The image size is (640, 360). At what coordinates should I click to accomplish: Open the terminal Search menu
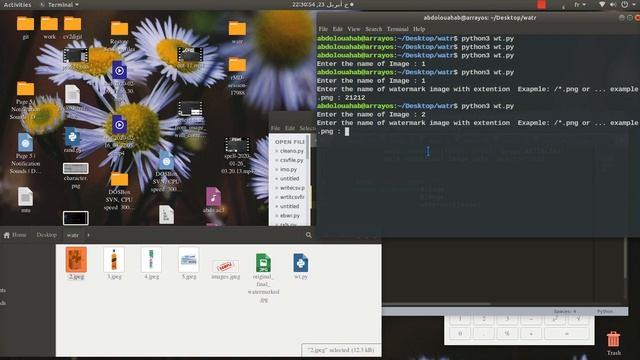373,29
